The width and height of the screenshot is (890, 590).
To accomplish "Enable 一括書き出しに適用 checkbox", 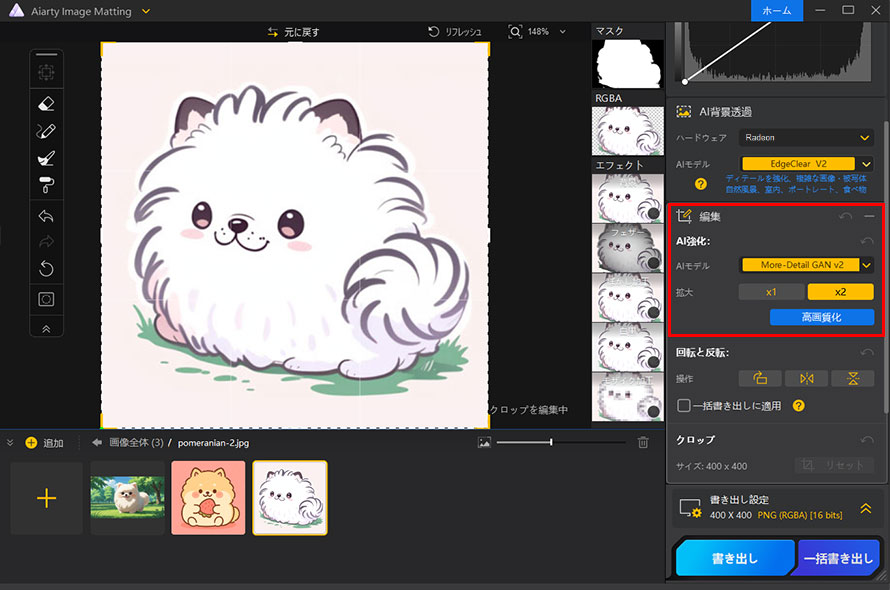I will (684, 405).
